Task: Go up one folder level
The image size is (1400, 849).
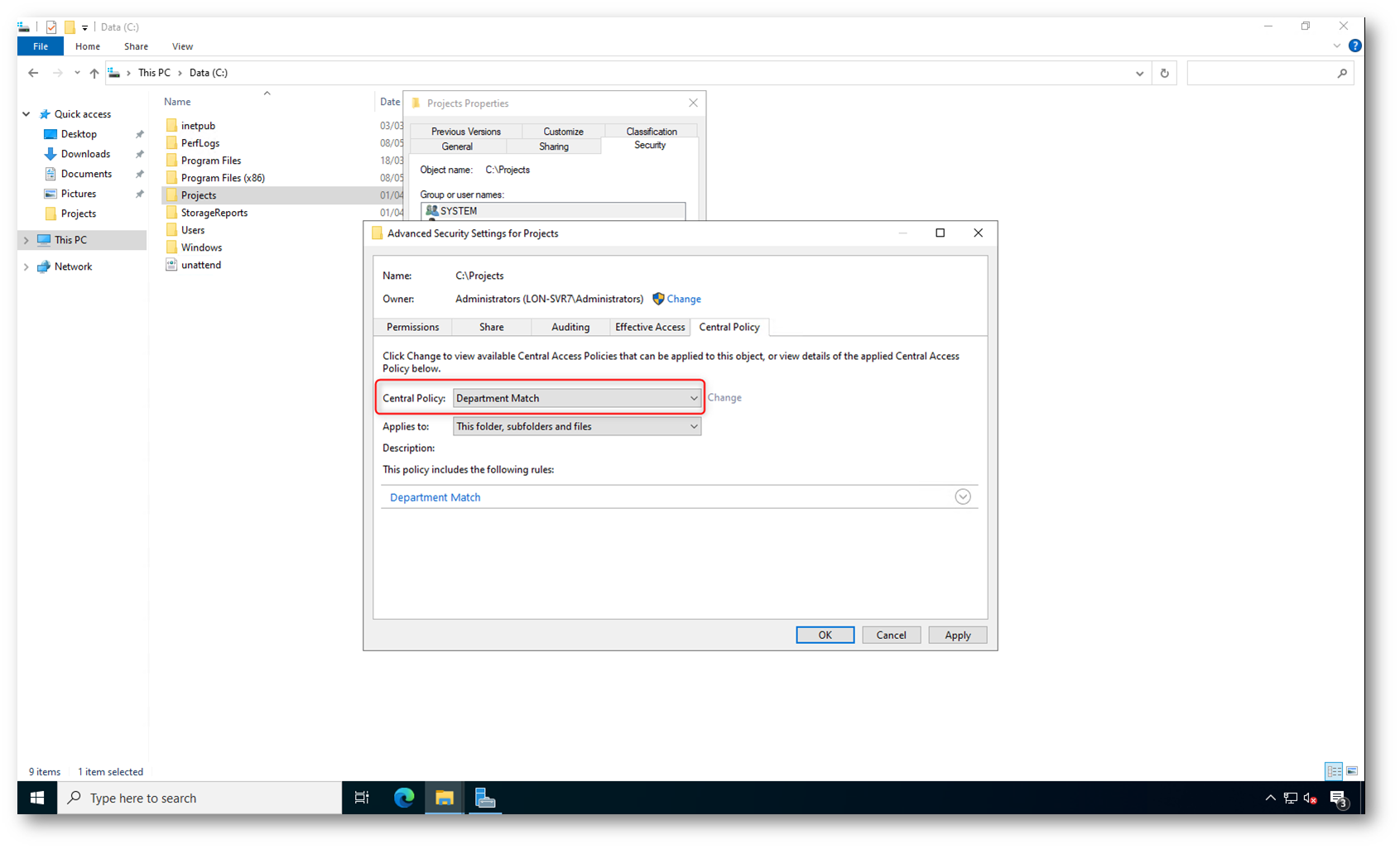Action: tap(94, 73)
